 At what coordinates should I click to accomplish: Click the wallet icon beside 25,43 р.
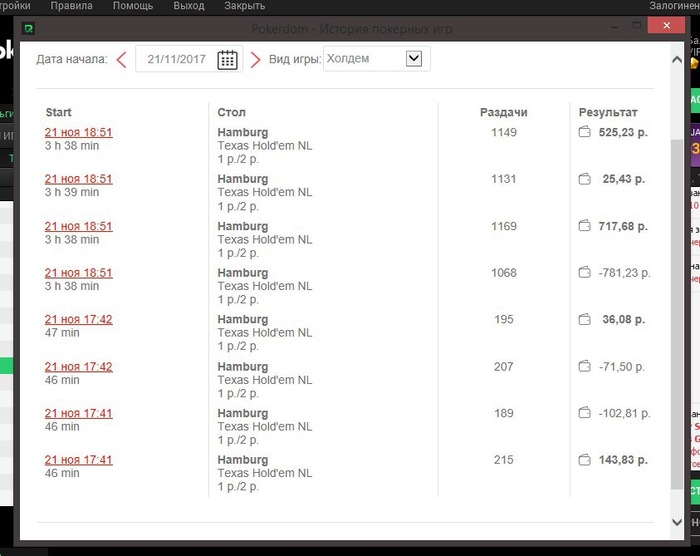(x=584, y=179)
